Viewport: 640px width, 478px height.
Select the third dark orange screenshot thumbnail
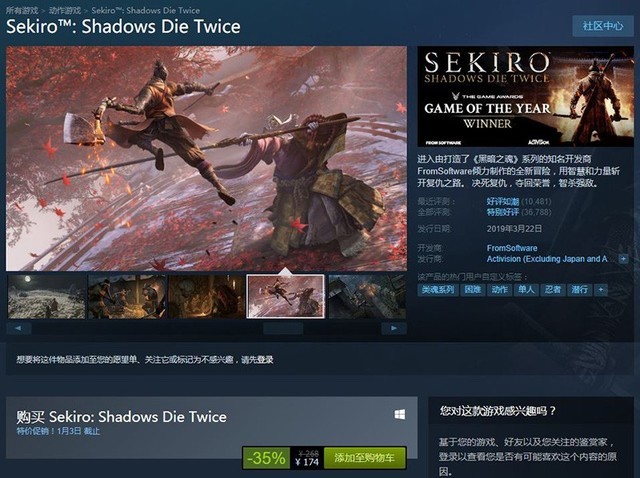207,297
